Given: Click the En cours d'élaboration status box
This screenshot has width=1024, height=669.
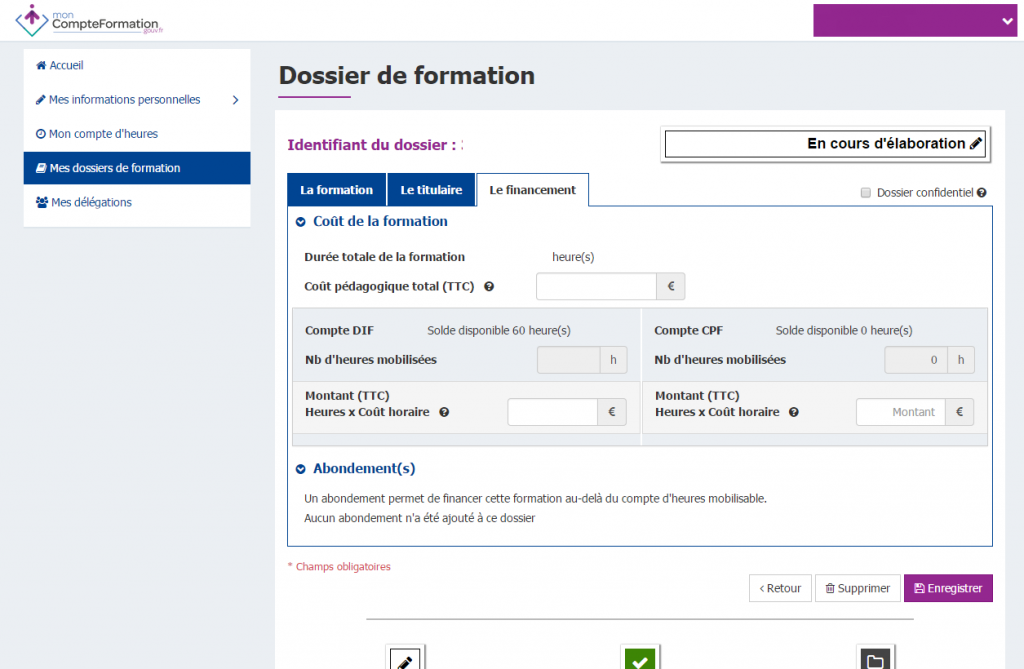Looking at the screenshot, I should [x=825, y=144].
